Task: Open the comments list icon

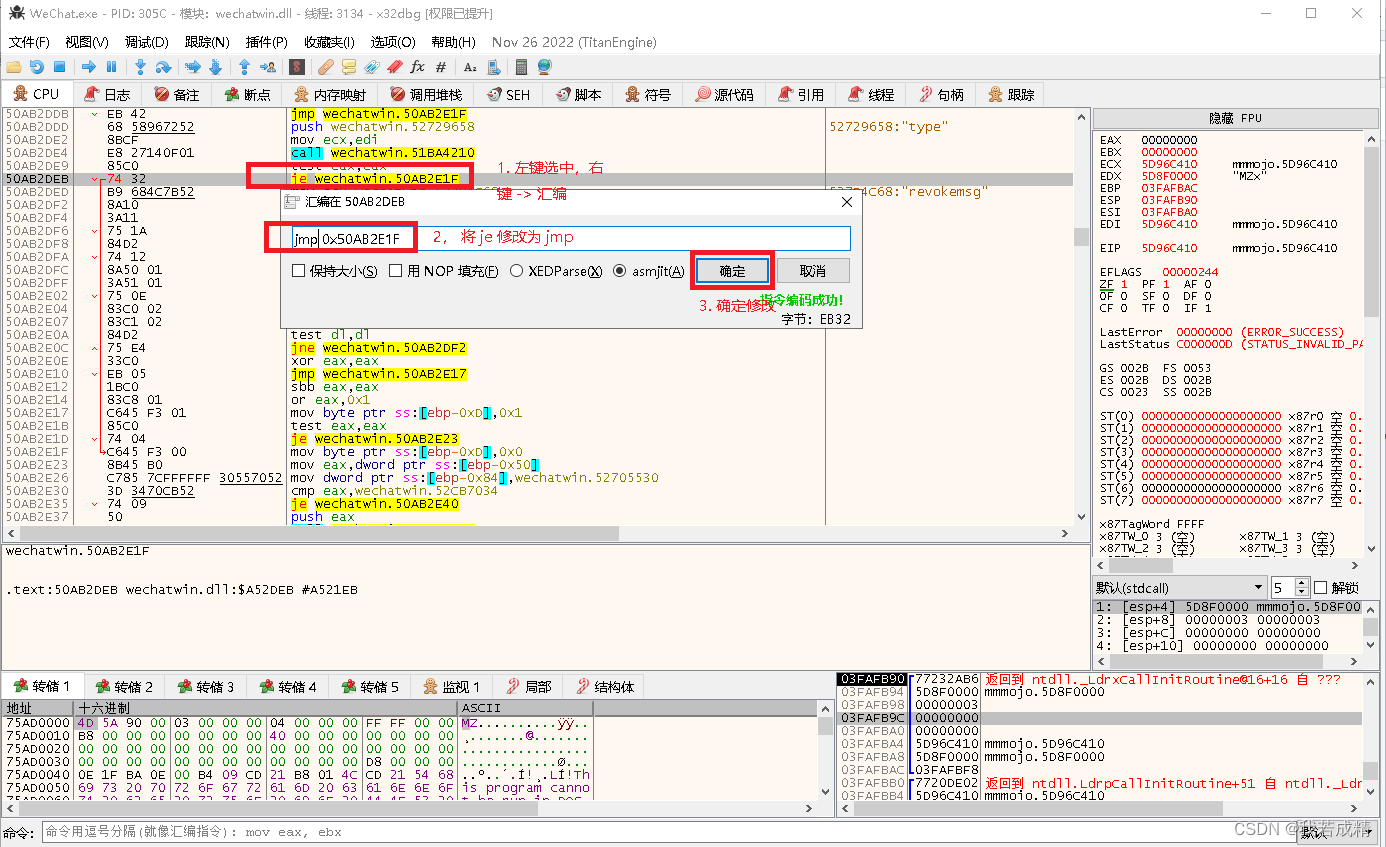Action: [x=349, y=67]
